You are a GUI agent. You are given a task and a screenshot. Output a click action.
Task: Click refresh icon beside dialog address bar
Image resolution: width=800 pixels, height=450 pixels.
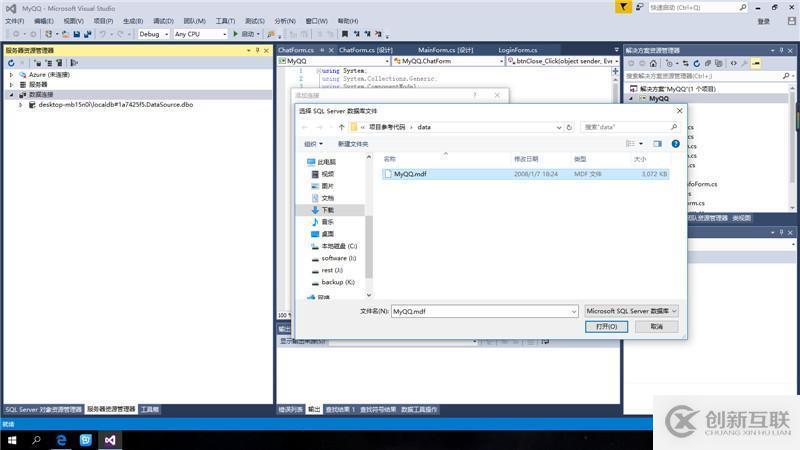point(569,127)
